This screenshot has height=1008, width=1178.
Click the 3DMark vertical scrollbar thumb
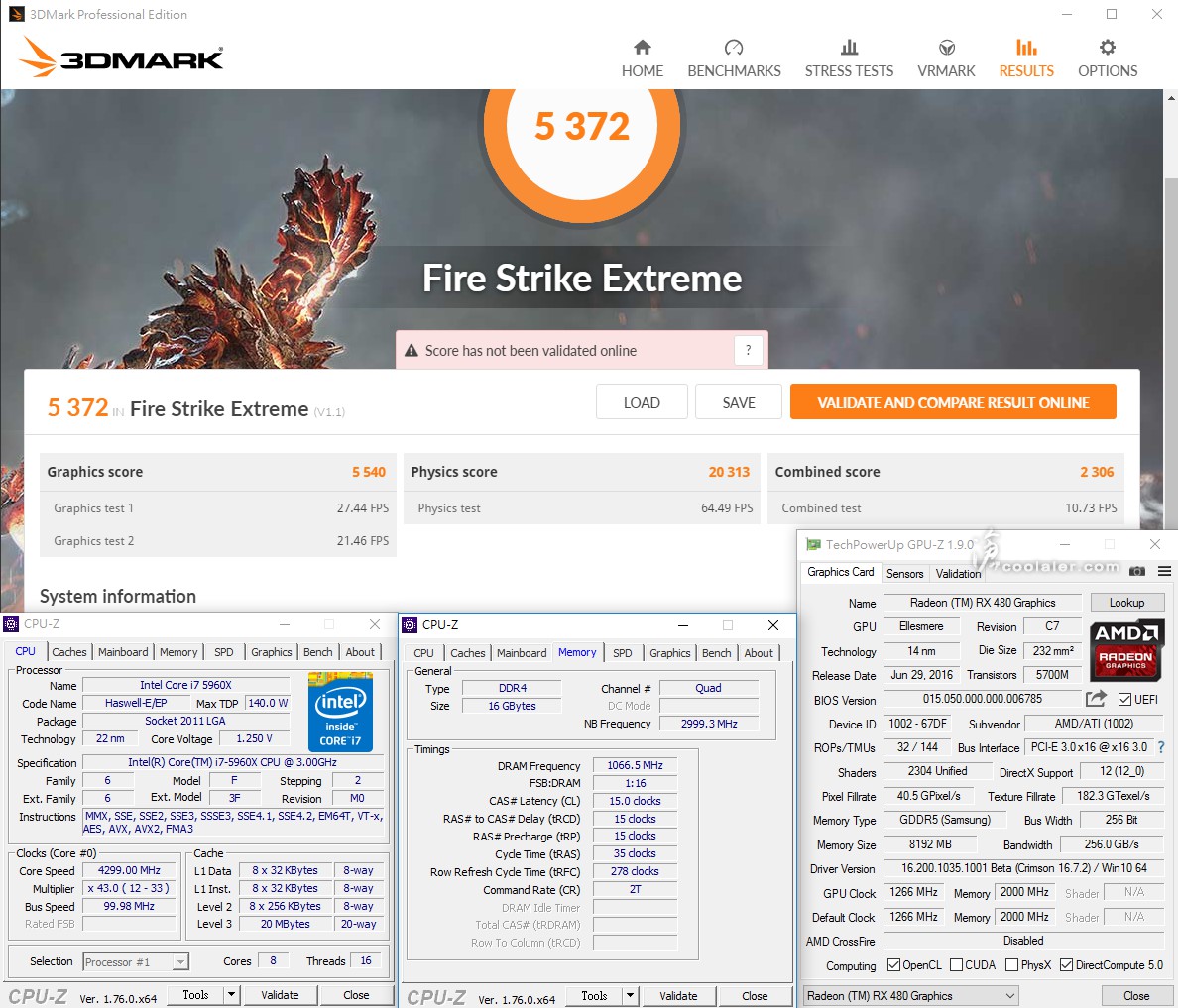click(1171, 353)
